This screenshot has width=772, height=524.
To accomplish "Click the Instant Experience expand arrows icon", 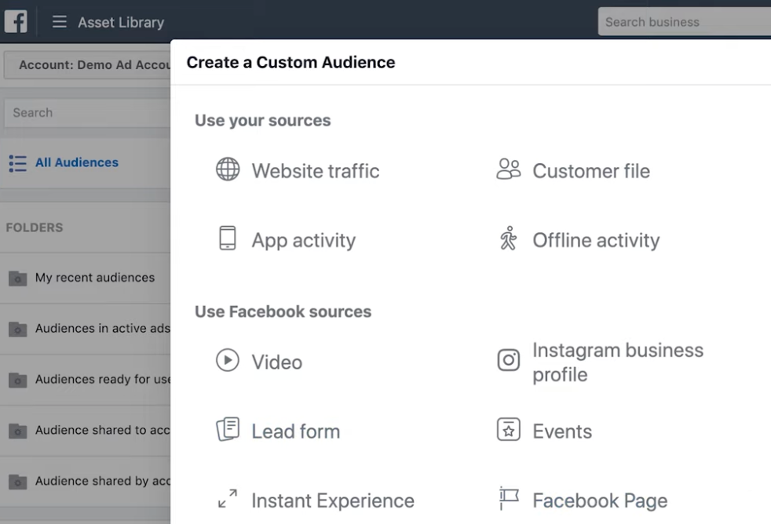I will (x=227, y=499).
